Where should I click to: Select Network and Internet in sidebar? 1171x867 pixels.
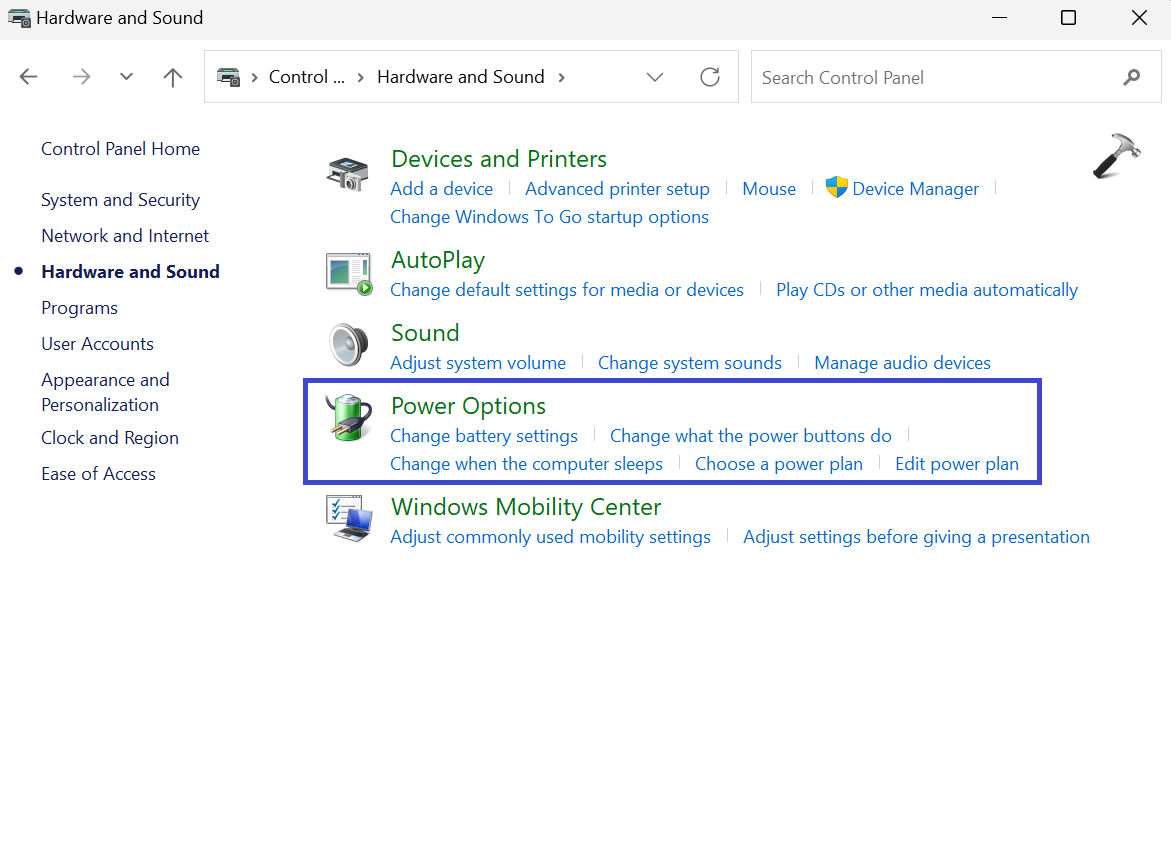click(x=125, y=236)
